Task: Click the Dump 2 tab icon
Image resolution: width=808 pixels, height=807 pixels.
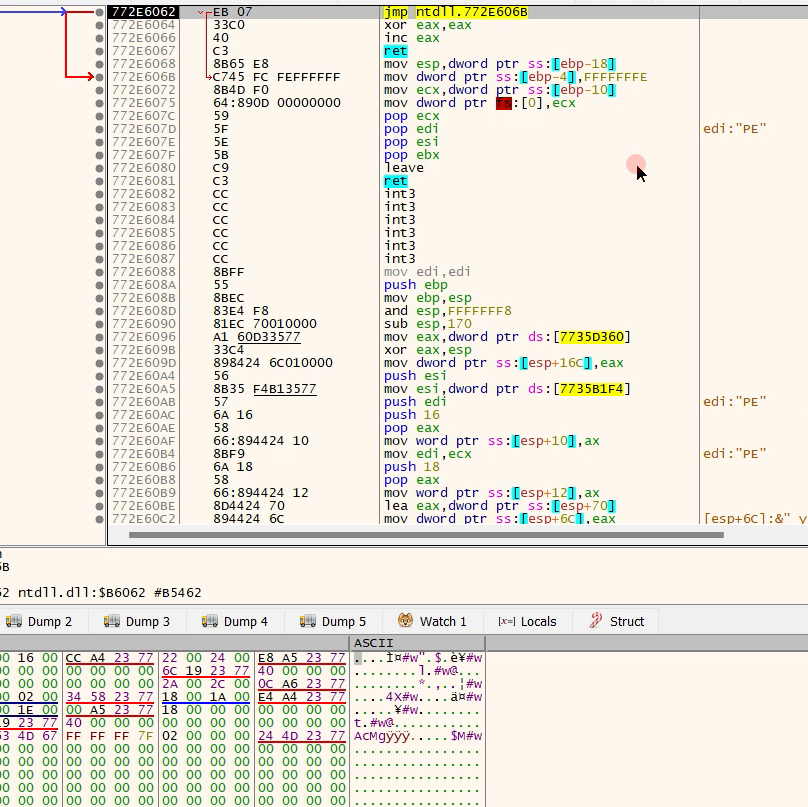Action: 13,621
